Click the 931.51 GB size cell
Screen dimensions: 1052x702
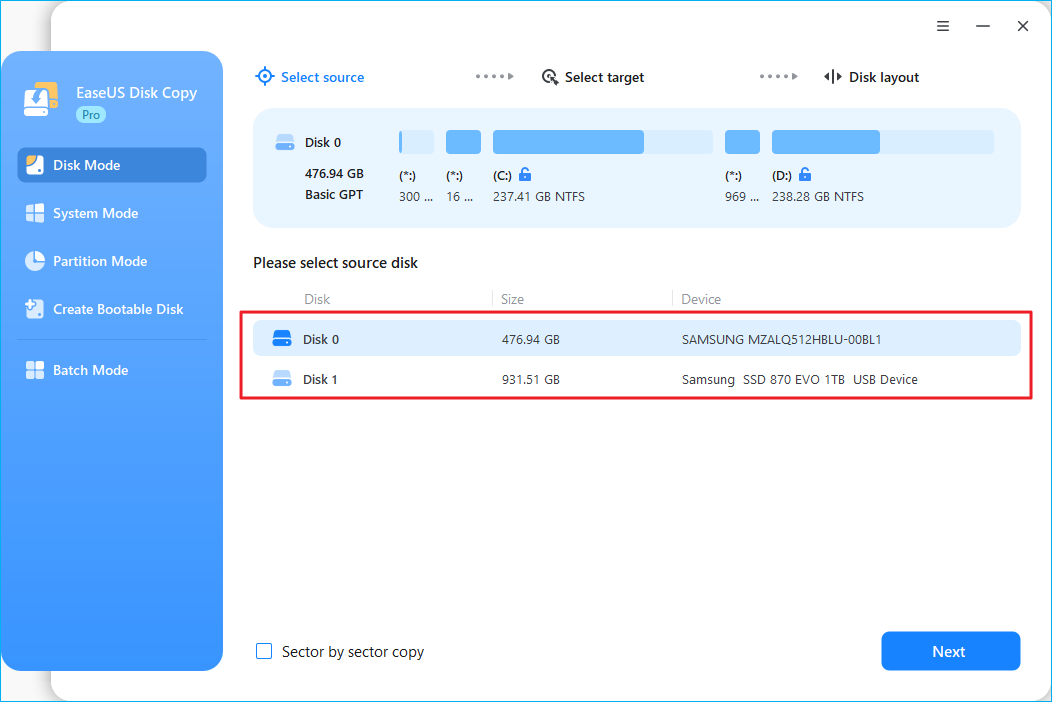pos(531,380)
